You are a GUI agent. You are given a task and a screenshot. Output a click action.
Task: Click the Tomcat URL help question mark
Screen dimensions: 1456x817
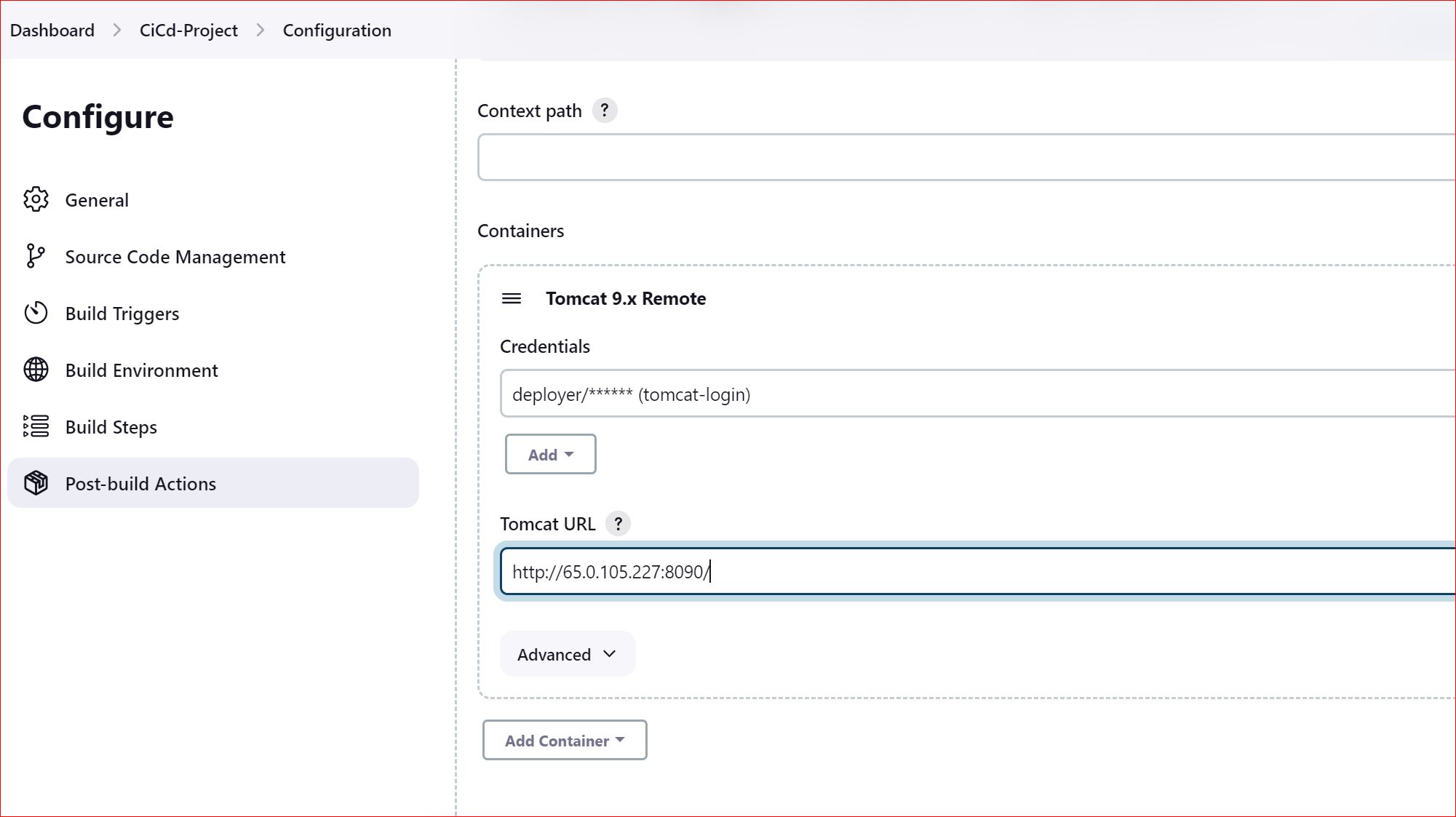[x=618, y=523]
